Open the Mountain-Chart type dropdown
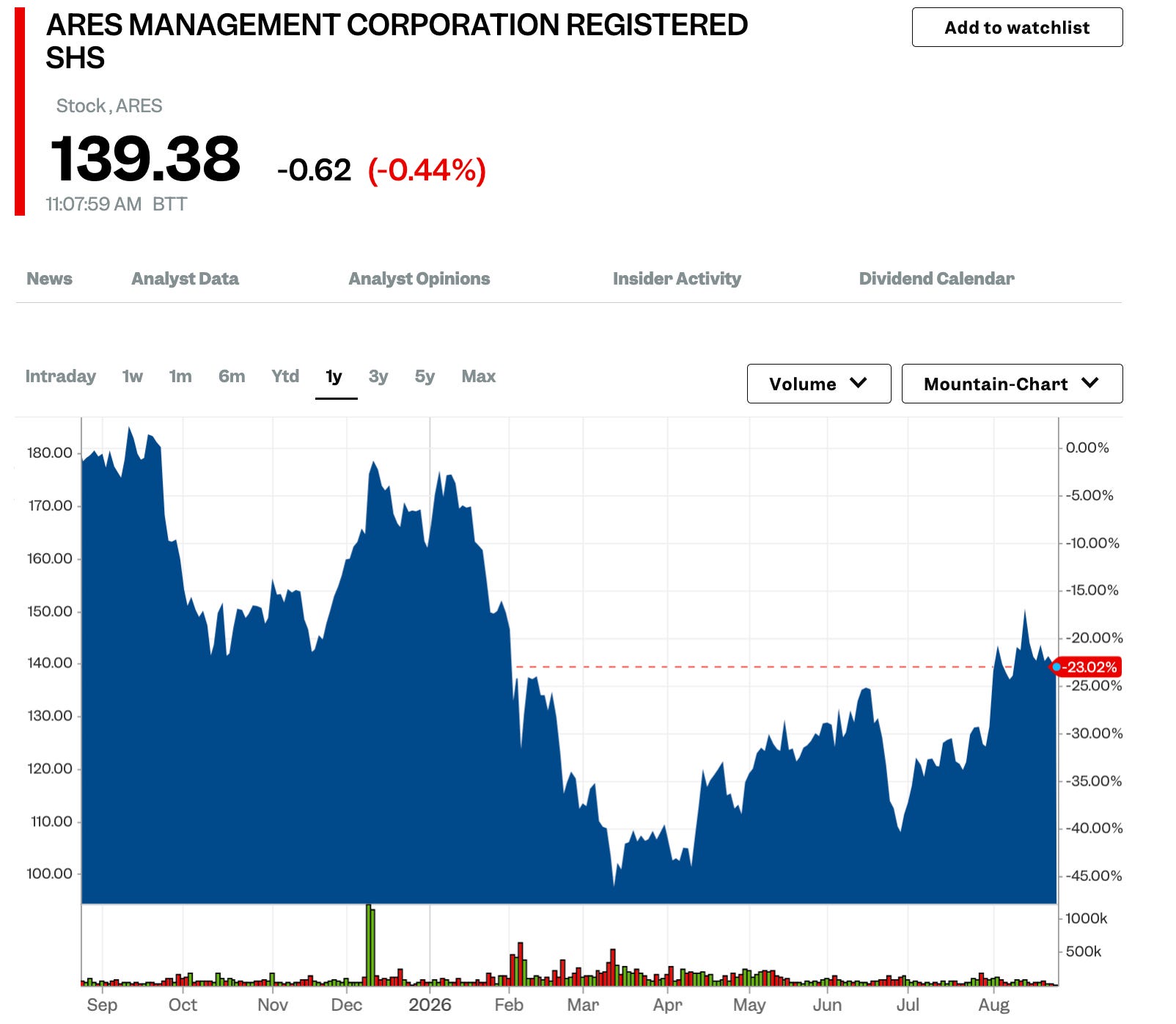 (1012, 384)
